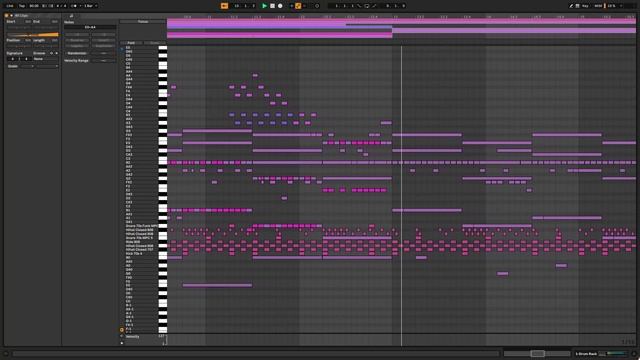The height and width of the screenshot is (360, 640).
Task: Click the Link button in top bar
Action: [x=10, y=6]
